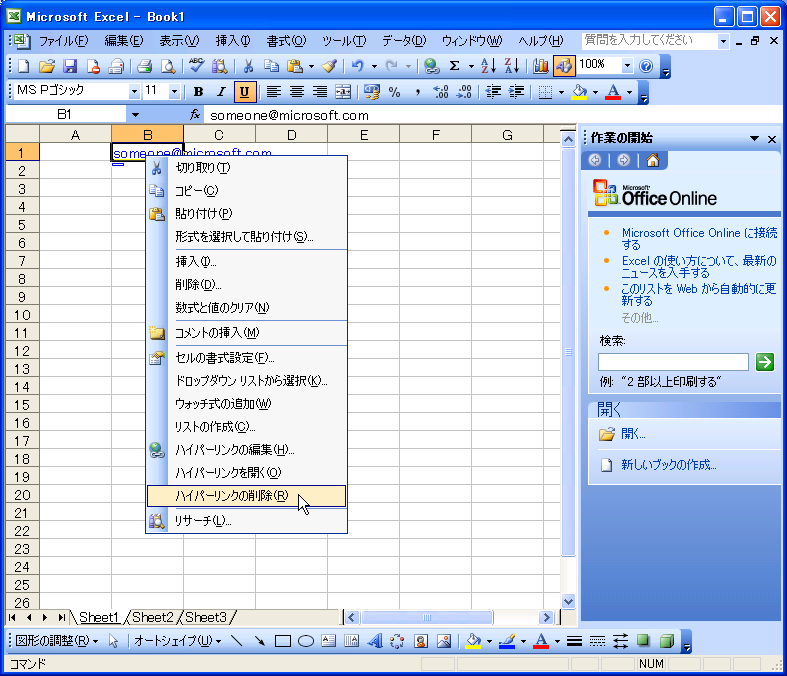Viewport: 787px width, 676px height.
Task: Choose Insert Comment (コメントの挿入) entry
Action: tap(246, 333)
